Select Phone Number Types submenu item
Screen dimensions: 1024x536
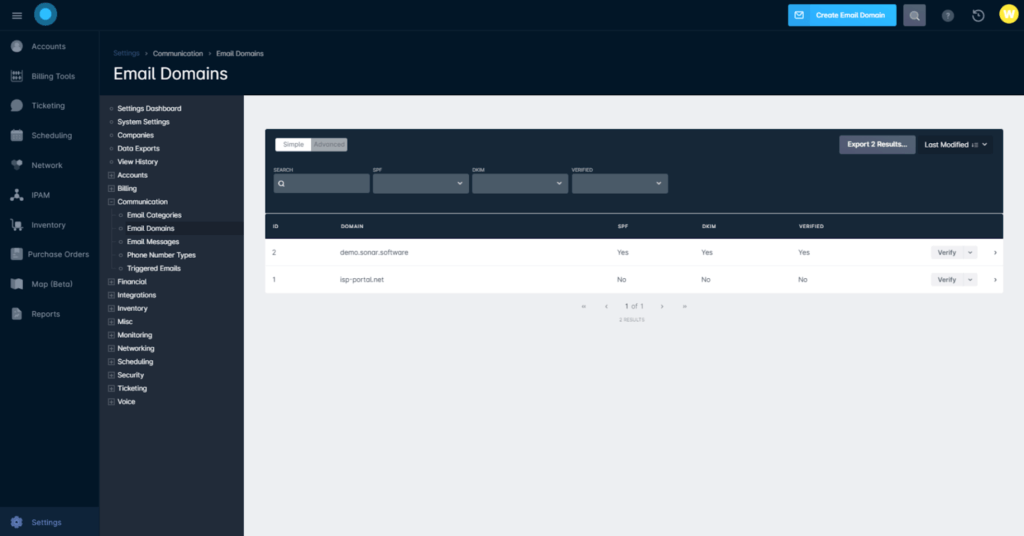(x=161, y=255)
